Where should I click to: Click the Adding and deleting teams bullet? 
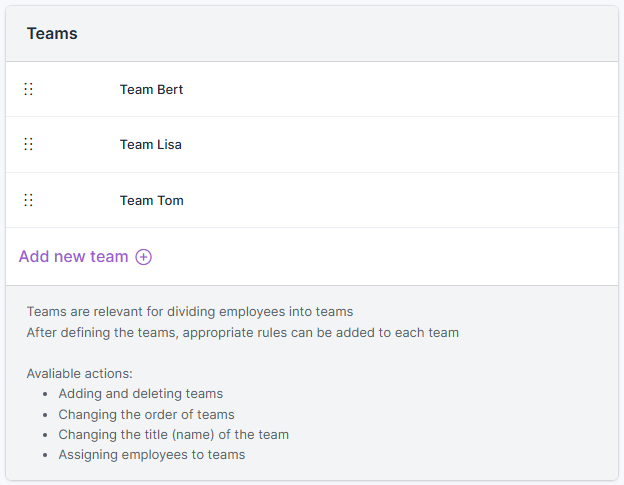(140, 394)
